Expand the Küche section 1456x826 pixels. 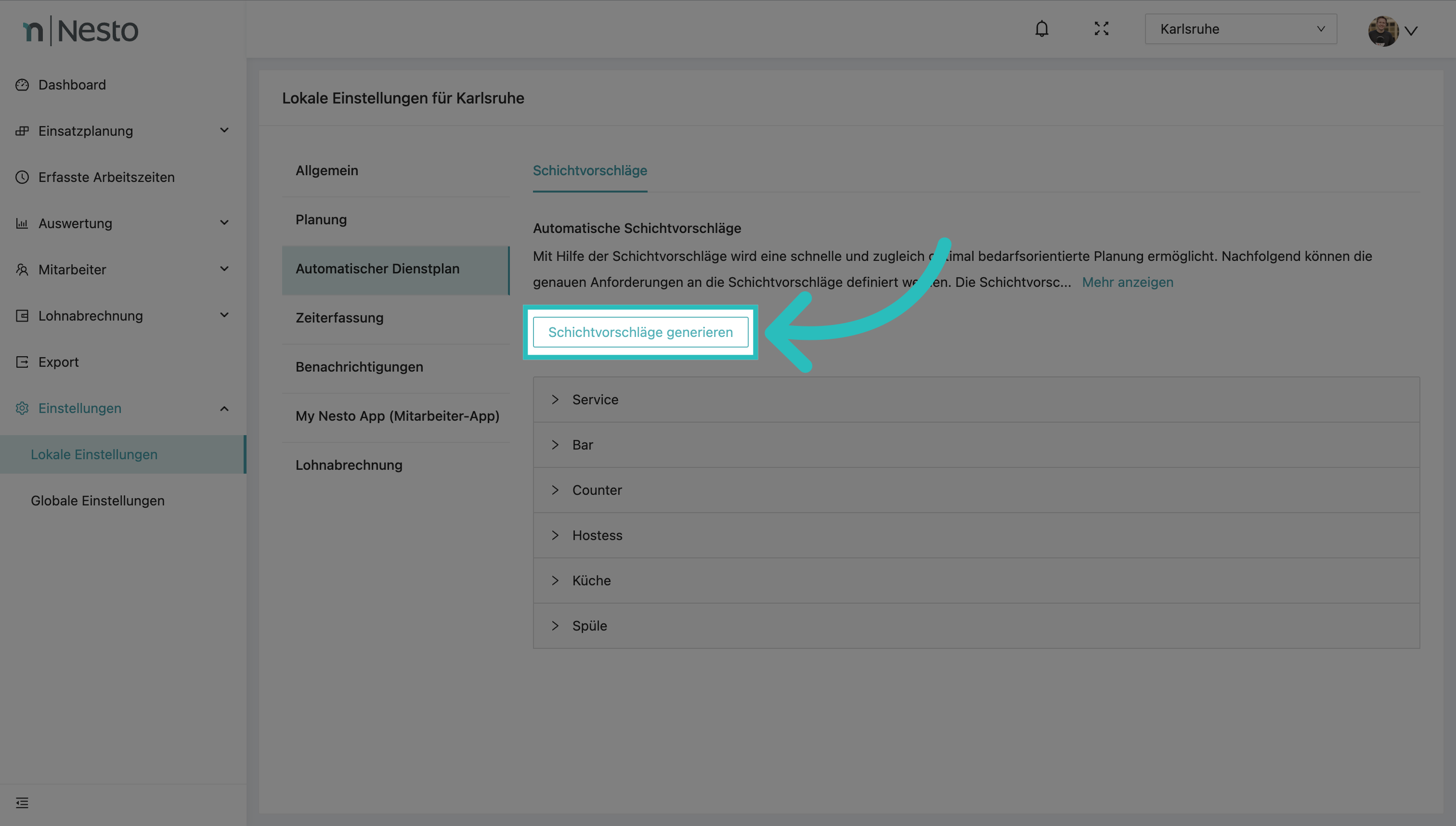click(591, 581)
